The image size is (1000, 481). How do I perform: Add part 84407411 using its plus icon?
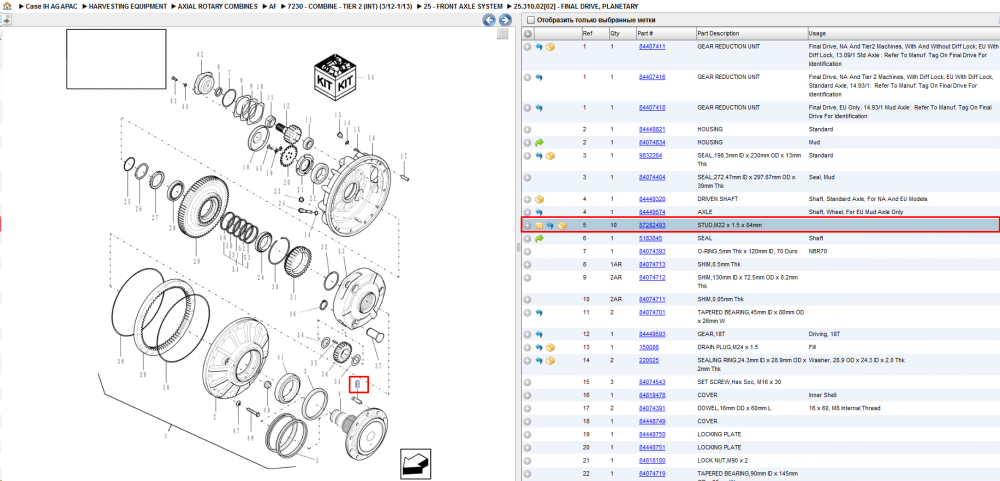[x=527, y=47]
